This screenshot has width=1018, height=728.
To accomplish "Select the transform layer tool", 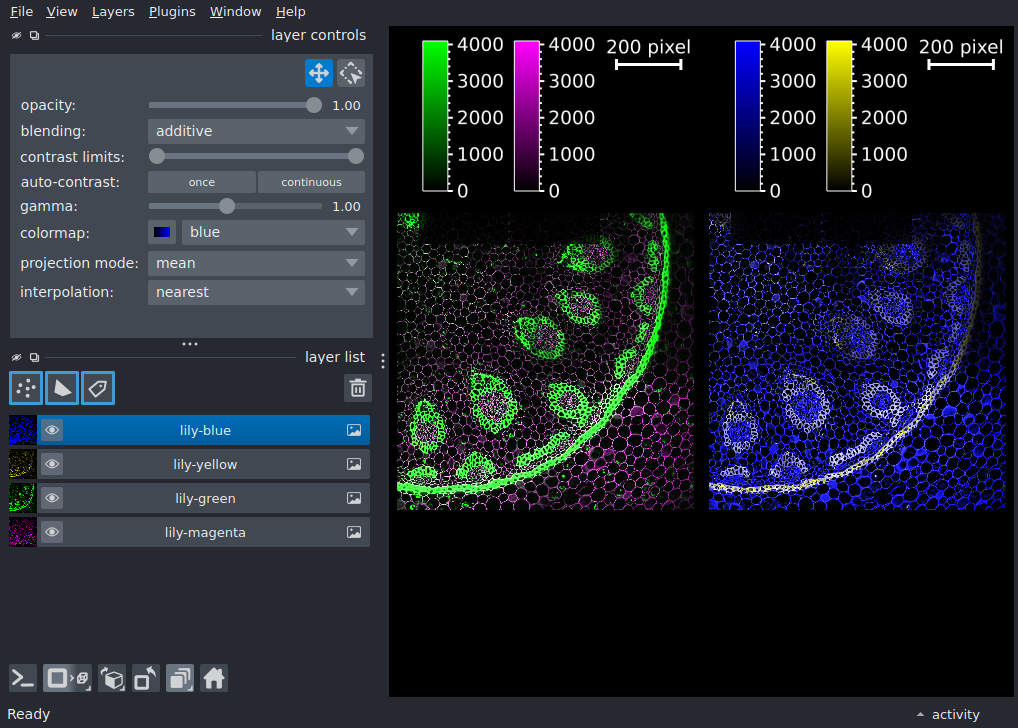I will pos(351,73).
